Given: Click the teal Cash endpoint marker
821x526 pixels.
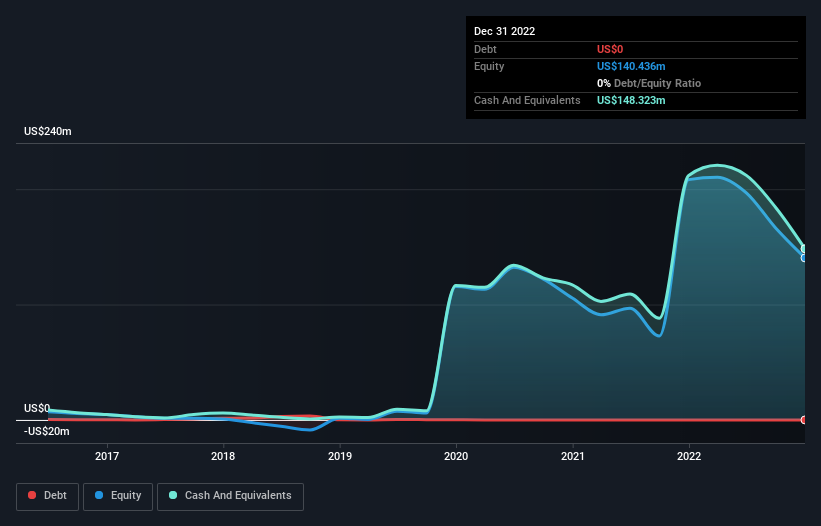Looking at the screenshot, I should 804,249.
